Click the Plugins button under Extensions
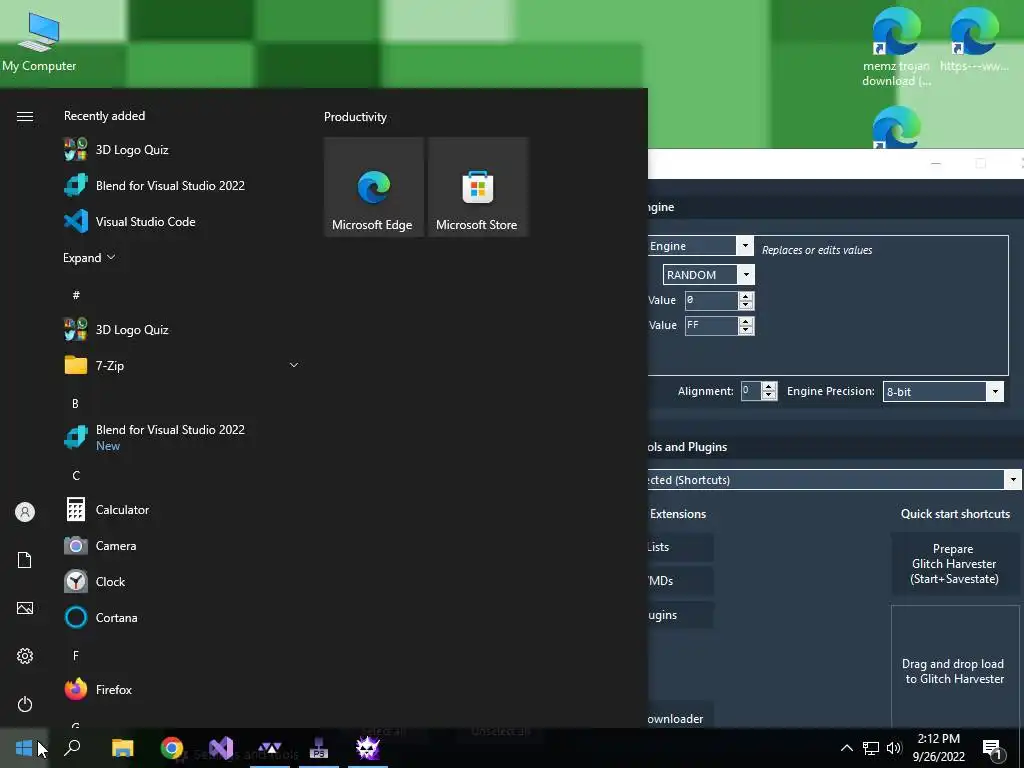The height and width of the screenshot is (768, 1024). [x=680, y=615]
